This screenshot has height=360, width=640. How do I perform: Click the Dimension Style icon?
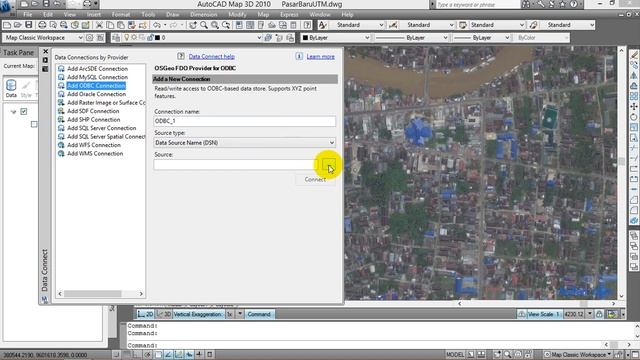click(393, 25)
